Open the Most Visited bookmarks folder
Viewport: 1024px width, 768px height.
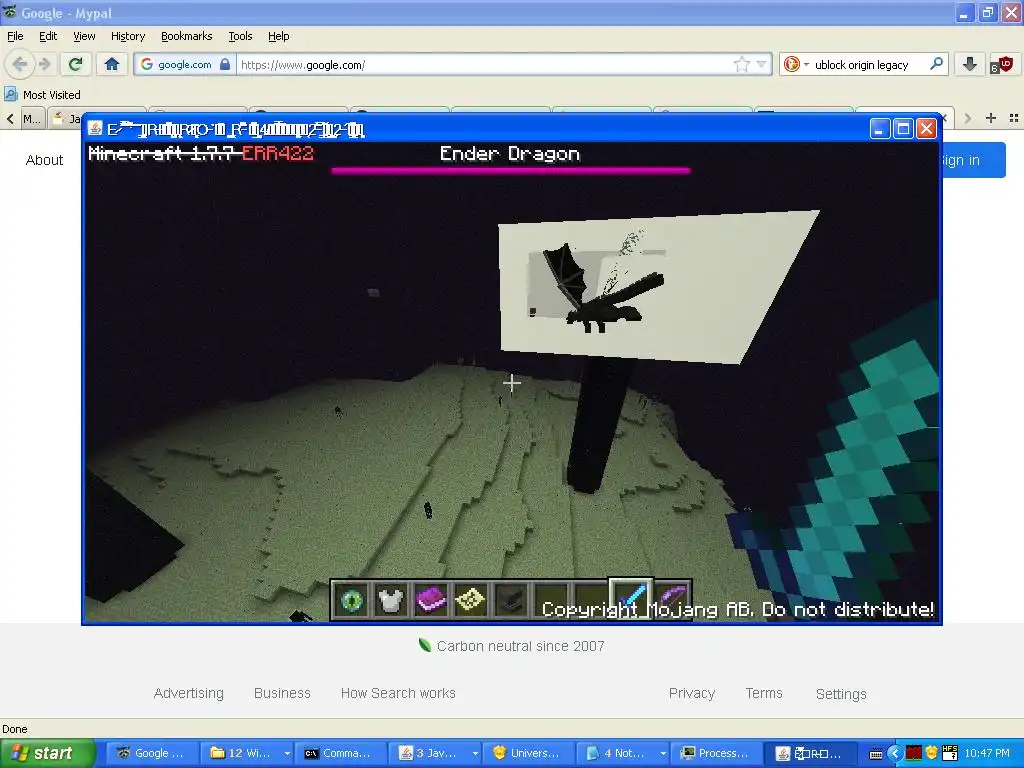pos(42,95)
